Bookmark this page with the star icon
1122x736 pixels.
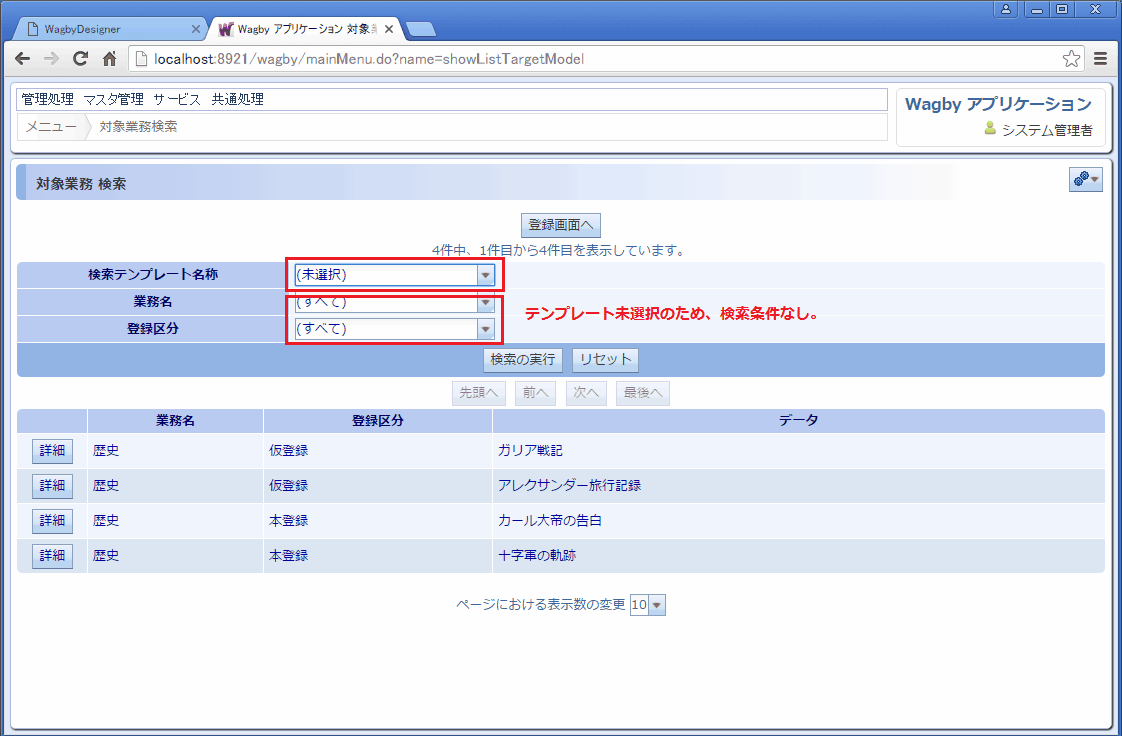coord(1071,59)
